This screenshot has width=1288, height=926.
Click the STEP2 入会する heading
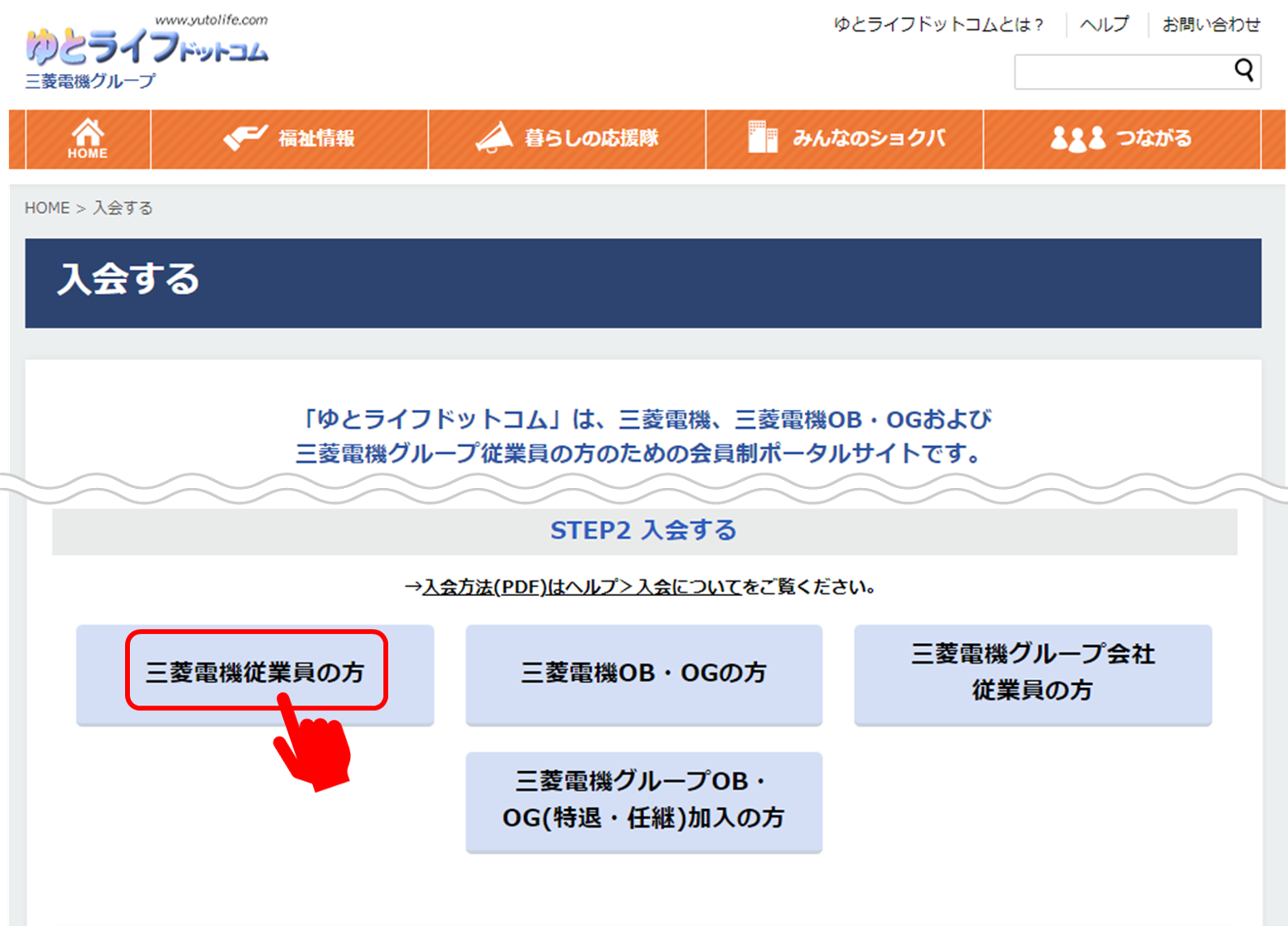[x=644, y=531]
